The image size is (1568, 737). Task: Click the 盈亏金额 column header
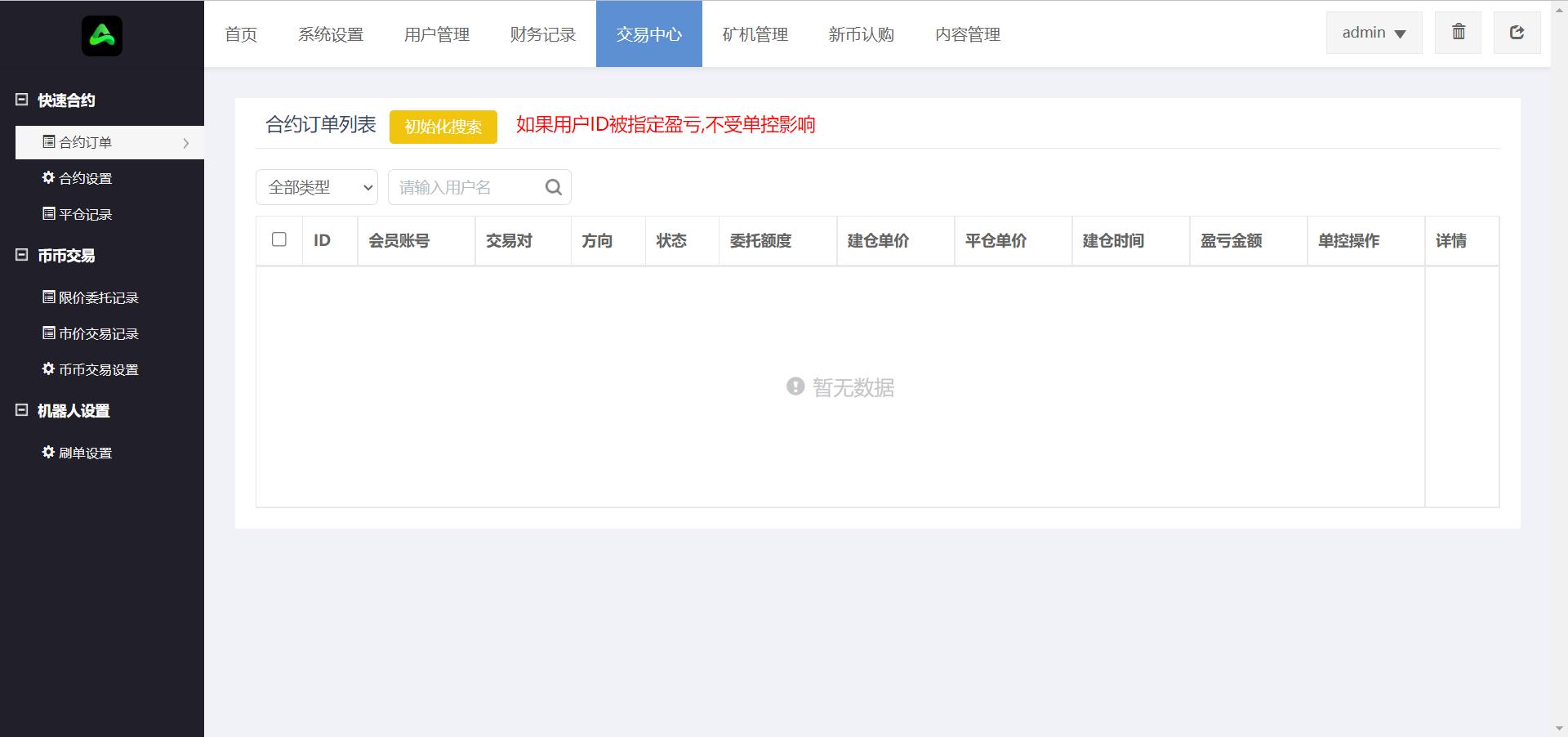1231,241
